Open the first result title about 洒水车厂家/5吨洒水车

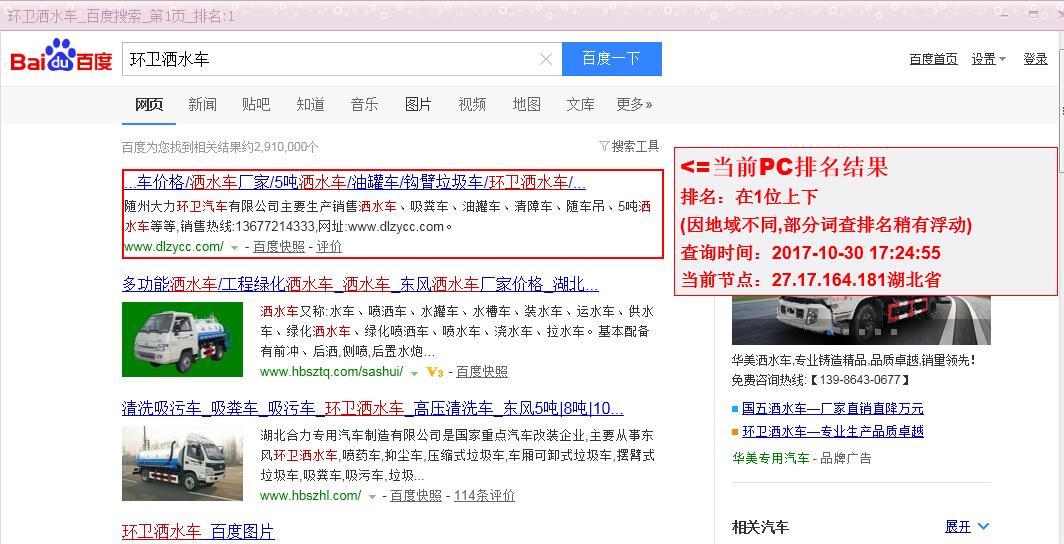pos(355,182)
